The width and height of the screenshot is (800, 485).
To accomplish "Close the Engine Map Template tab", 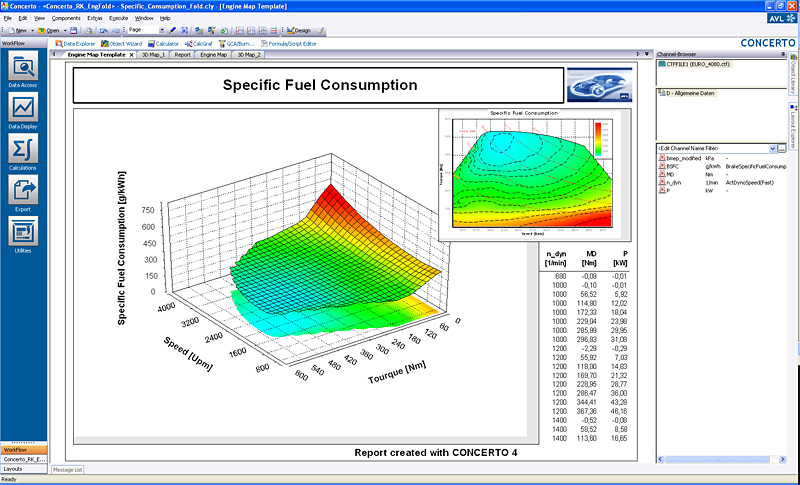I will (x=131, y=55).
